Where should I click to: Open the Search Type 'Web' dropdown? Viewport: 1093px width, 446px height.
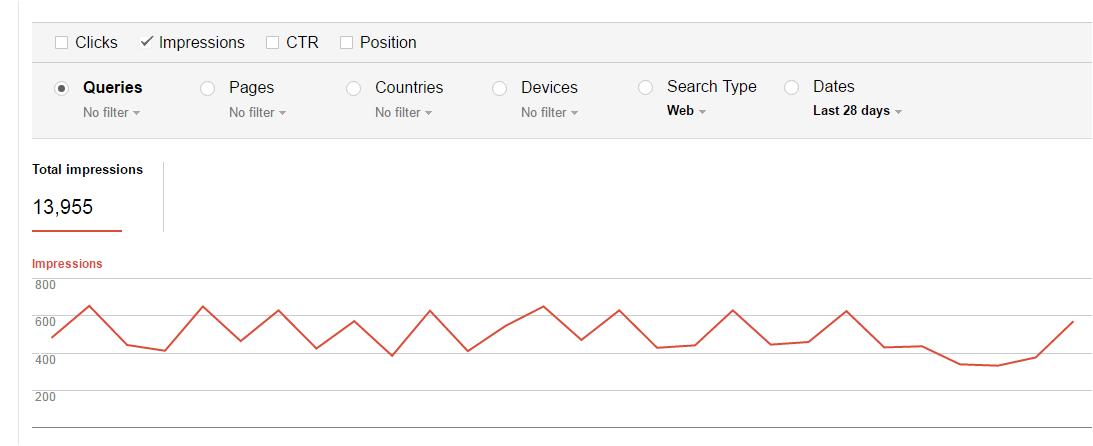coord(686,111)
